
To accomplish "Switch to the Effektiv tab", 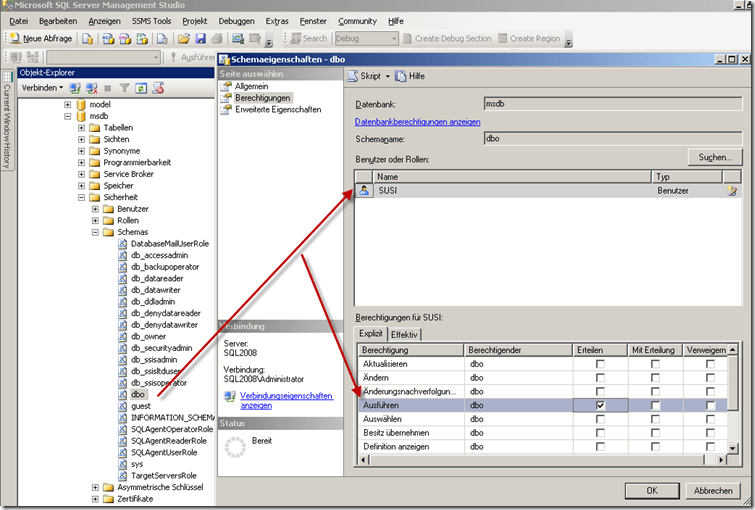I will click(404, 334).
